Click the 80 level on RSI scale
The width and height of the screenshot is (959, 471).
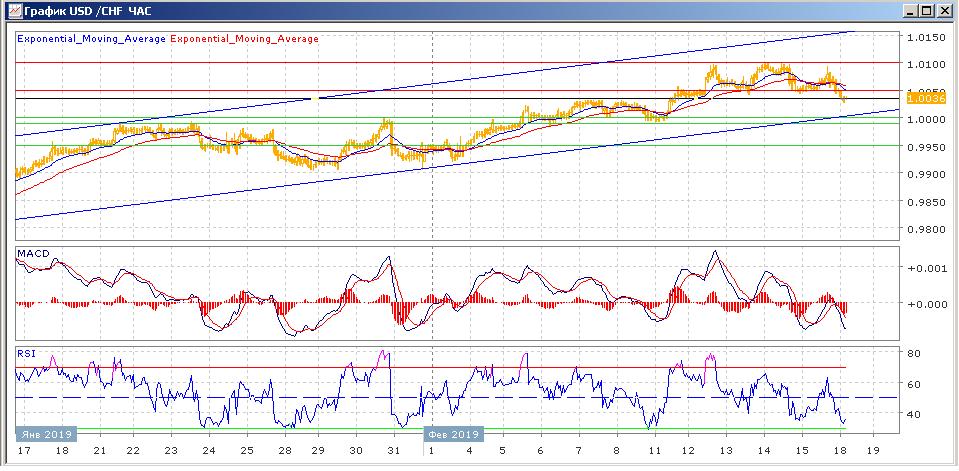tap(914, 354)
